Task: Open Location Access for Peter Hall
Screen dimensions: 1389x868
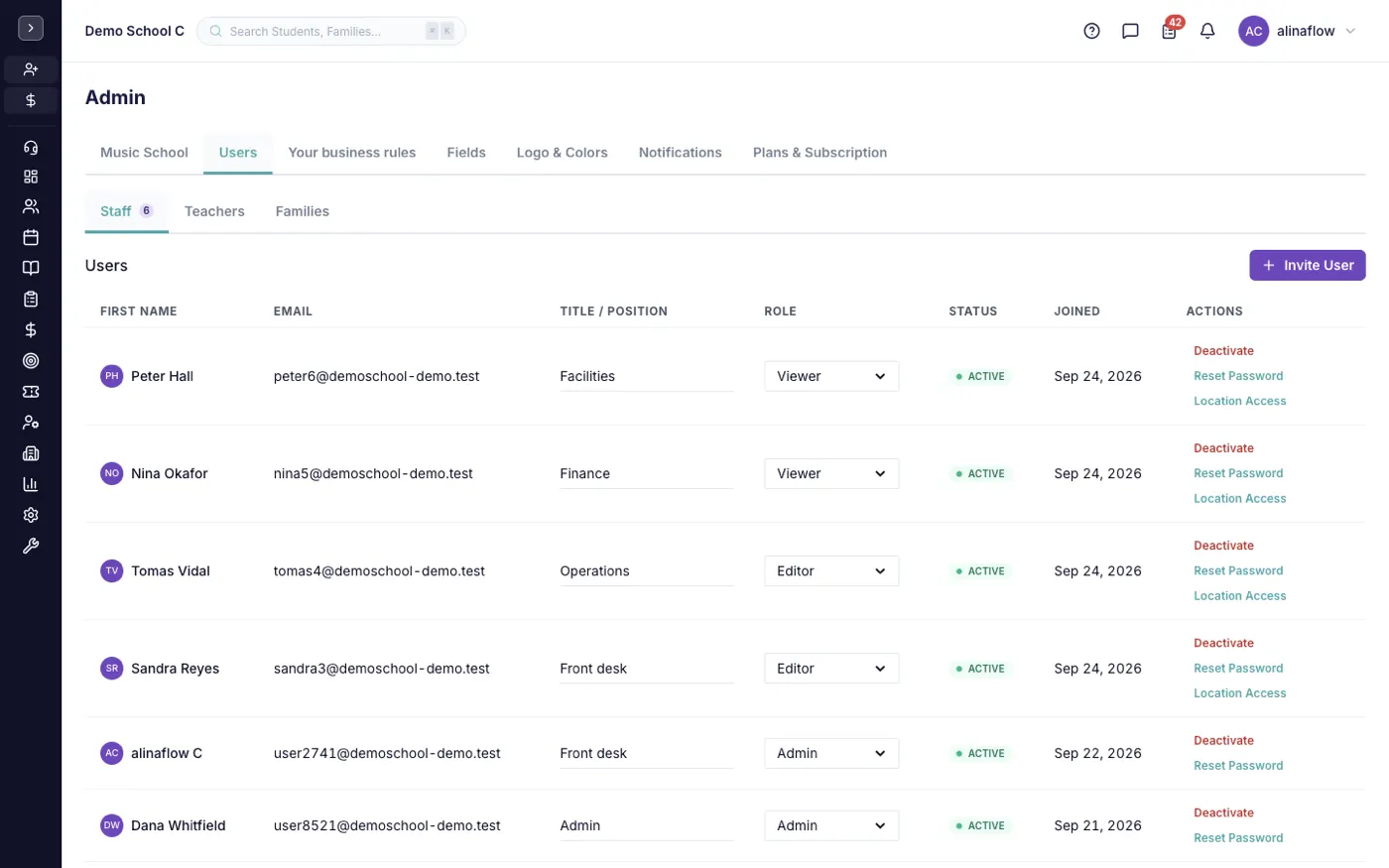Action: coord(1240,401)
